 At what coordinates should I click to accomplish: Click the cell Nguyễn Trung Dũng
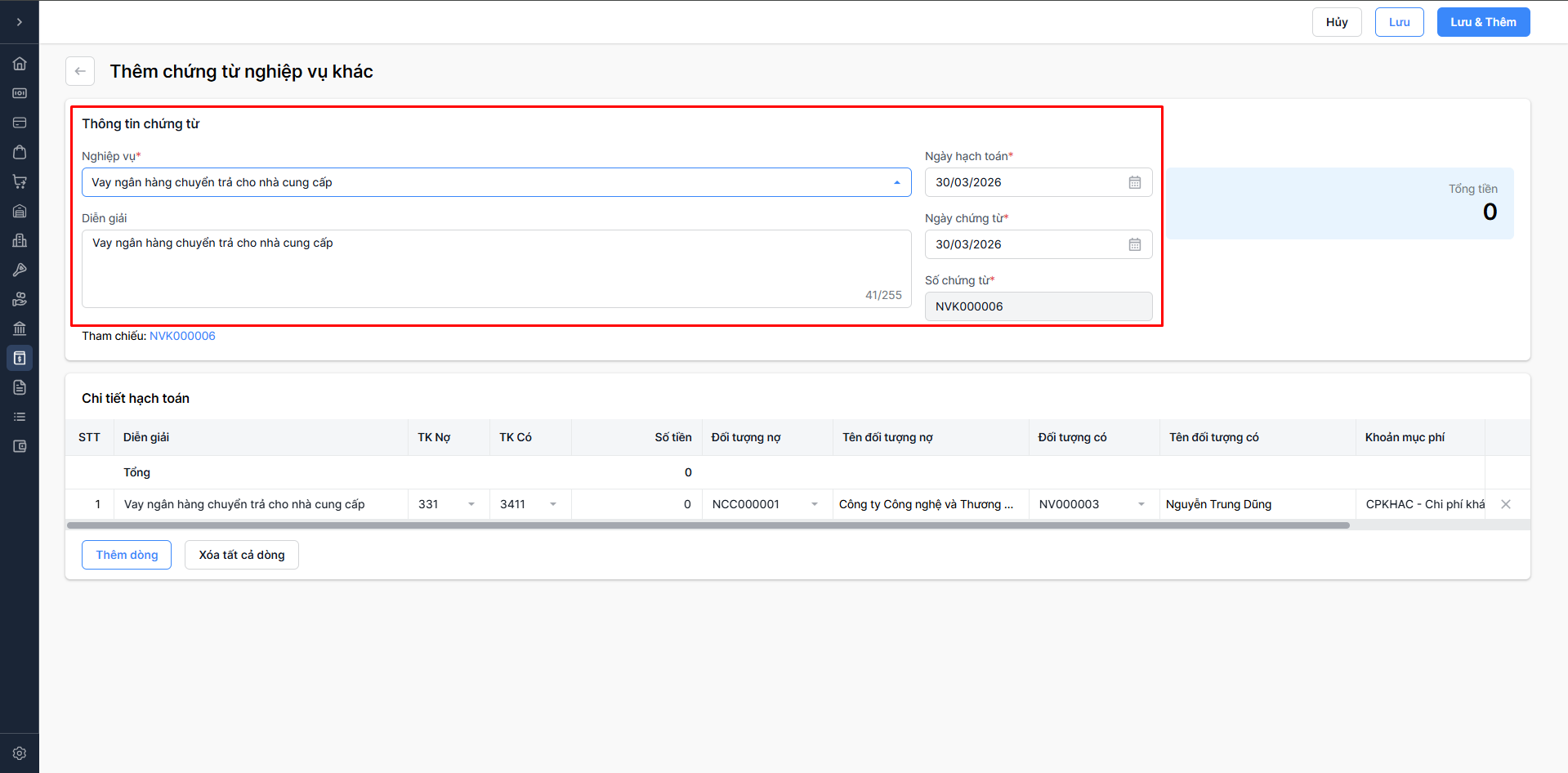click(1258, 504)
